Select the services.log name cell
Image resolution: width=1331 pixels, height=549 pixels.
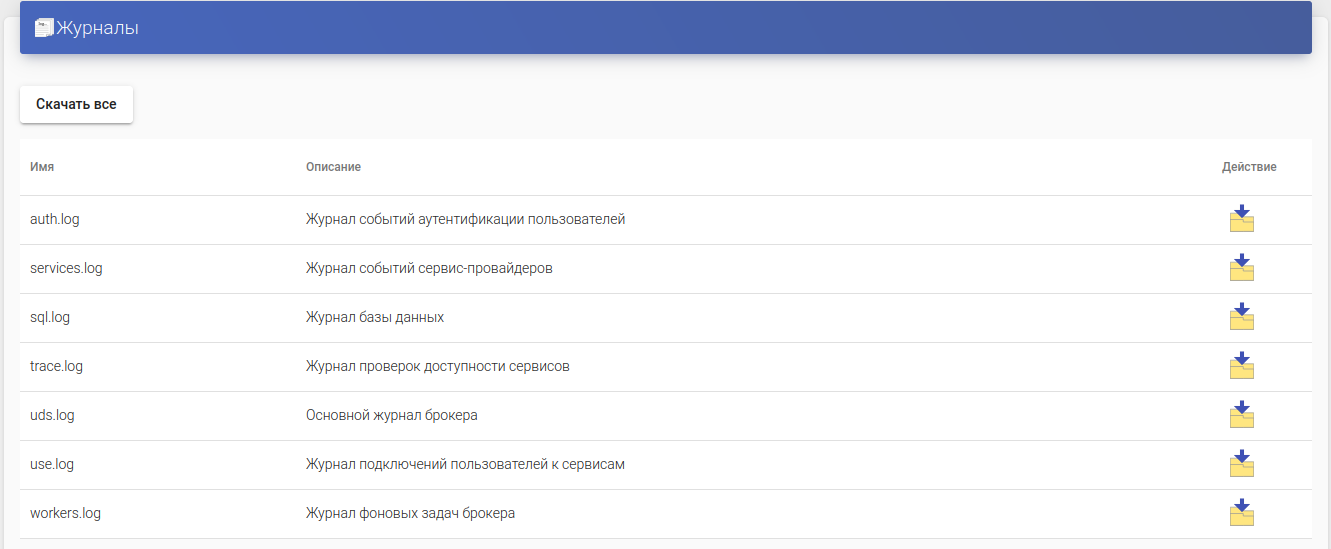click(x=66, y=268)
